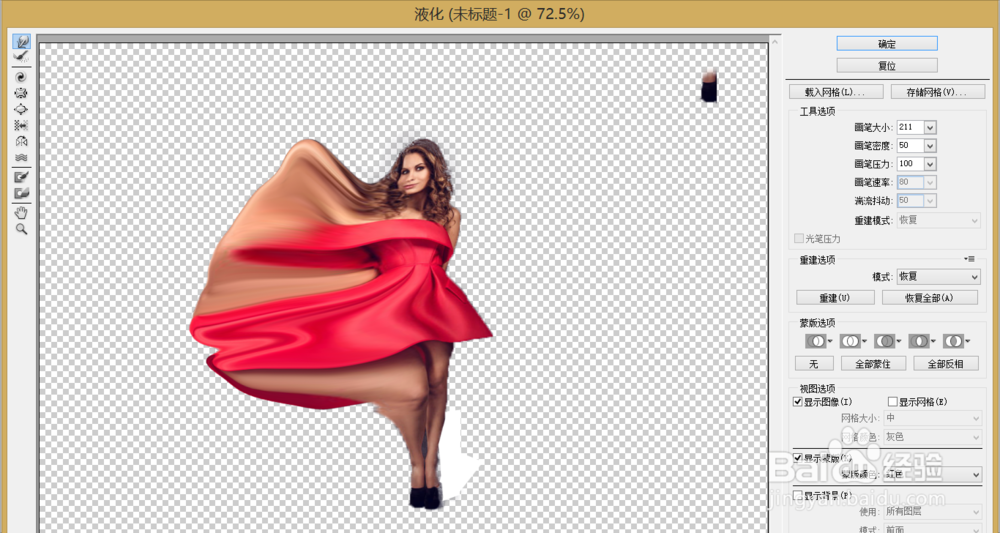Select the Pucker tool

coord(22,93)
